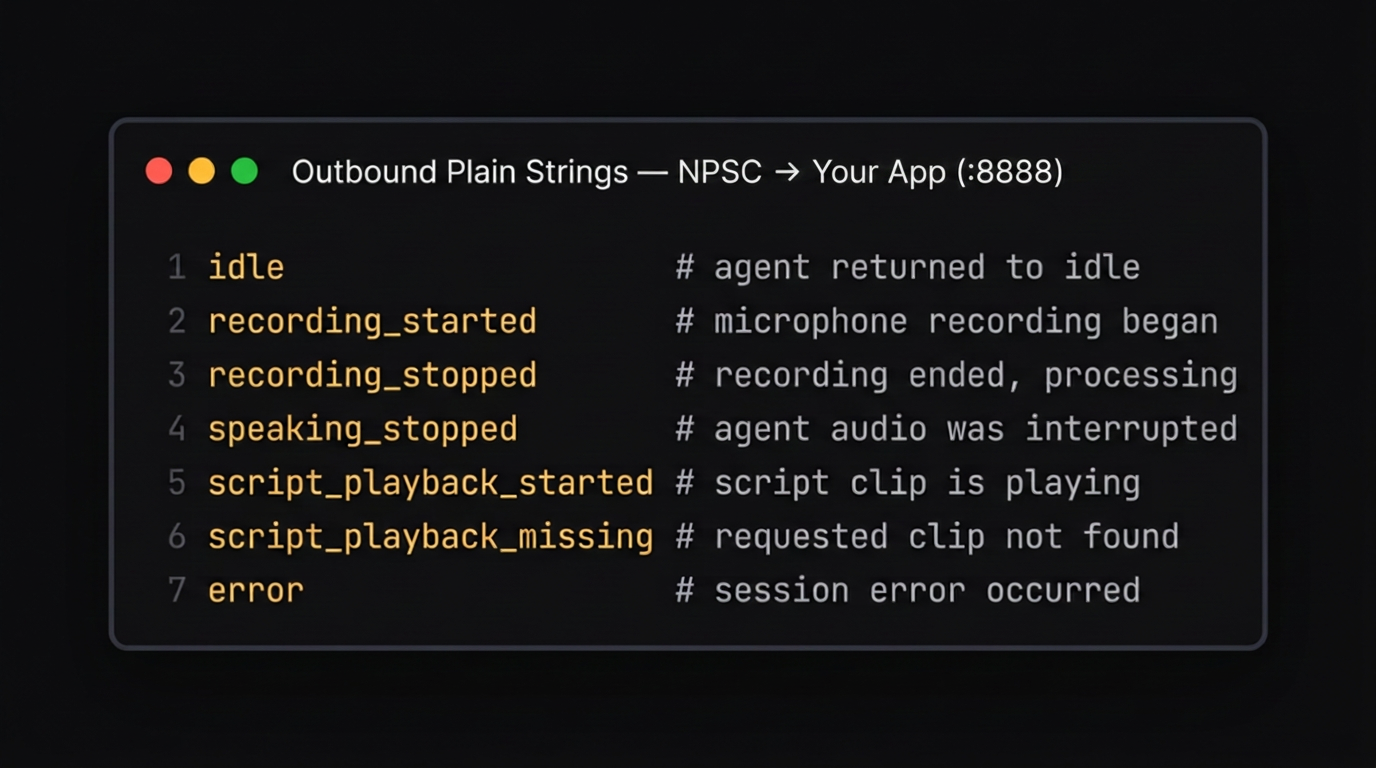Click the comment 'requested clip not found'
The width and height of the screenshot is (1376, 768).
coord(947,537)
